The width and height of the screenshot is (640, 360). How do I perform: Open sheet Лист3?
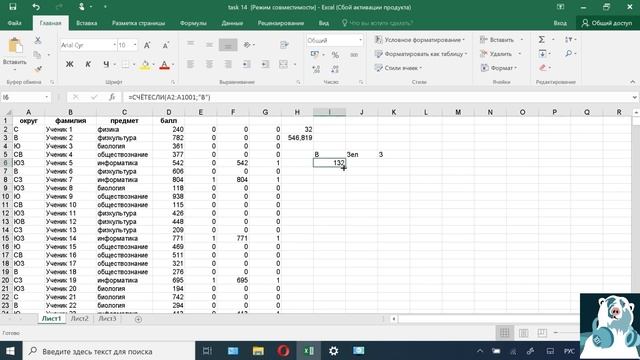[x=107, y=319]
